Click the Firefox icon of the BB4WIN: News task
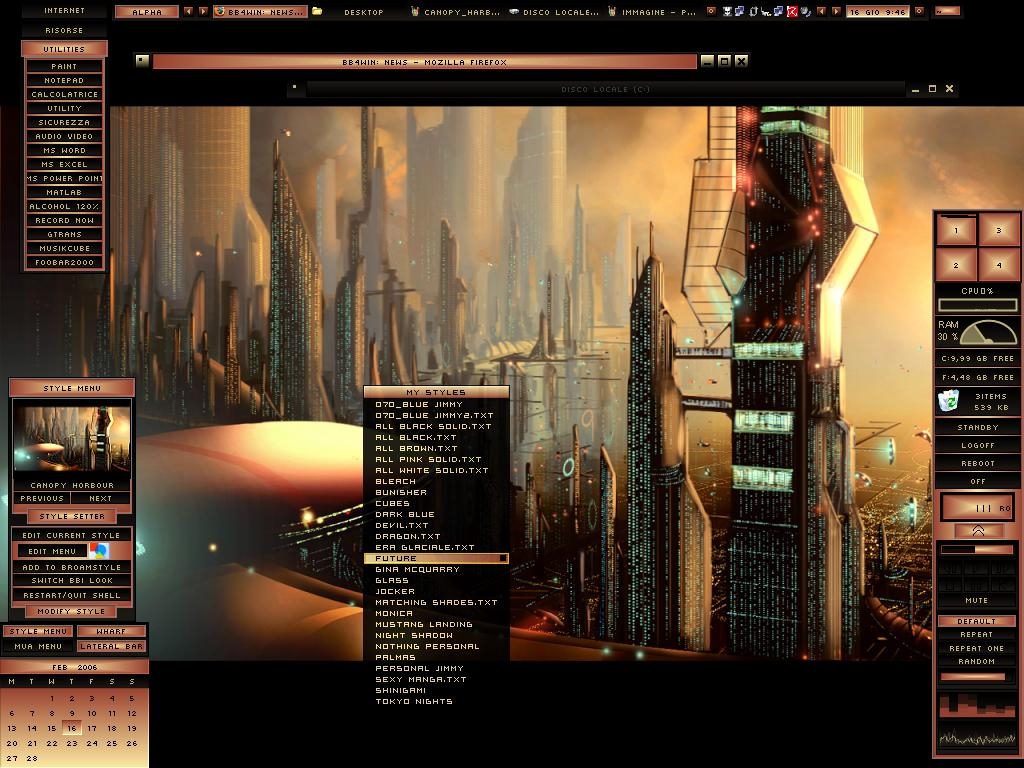The height and width of the screenshot is (768, 1024). tap(220, 11)
